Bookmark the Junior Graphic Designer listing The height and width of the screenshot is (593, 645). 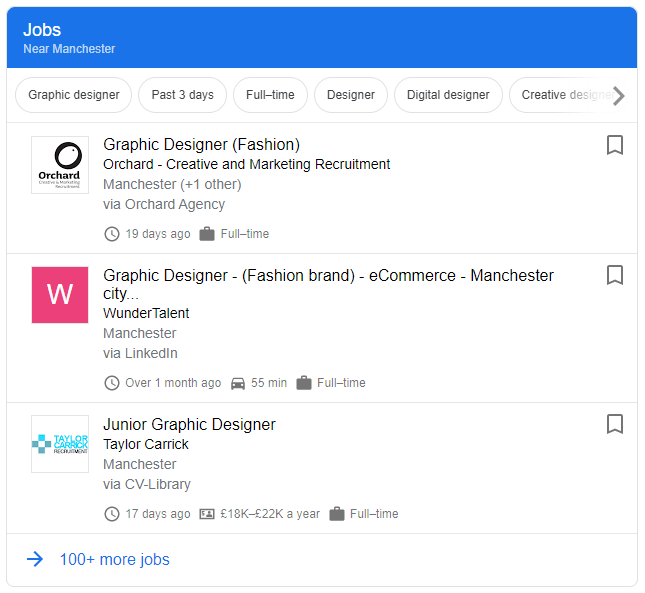(615, 424)
